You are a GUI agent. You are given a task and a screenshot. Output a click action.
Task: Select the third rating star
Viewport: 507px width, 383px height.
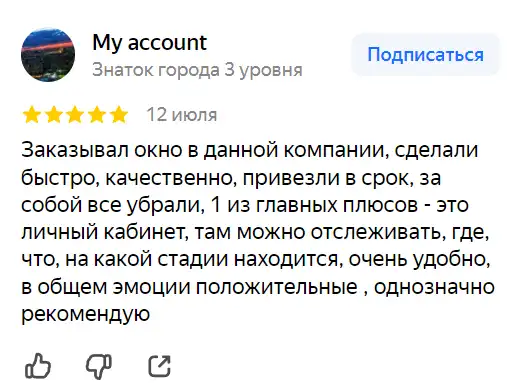tap(75, 115)
